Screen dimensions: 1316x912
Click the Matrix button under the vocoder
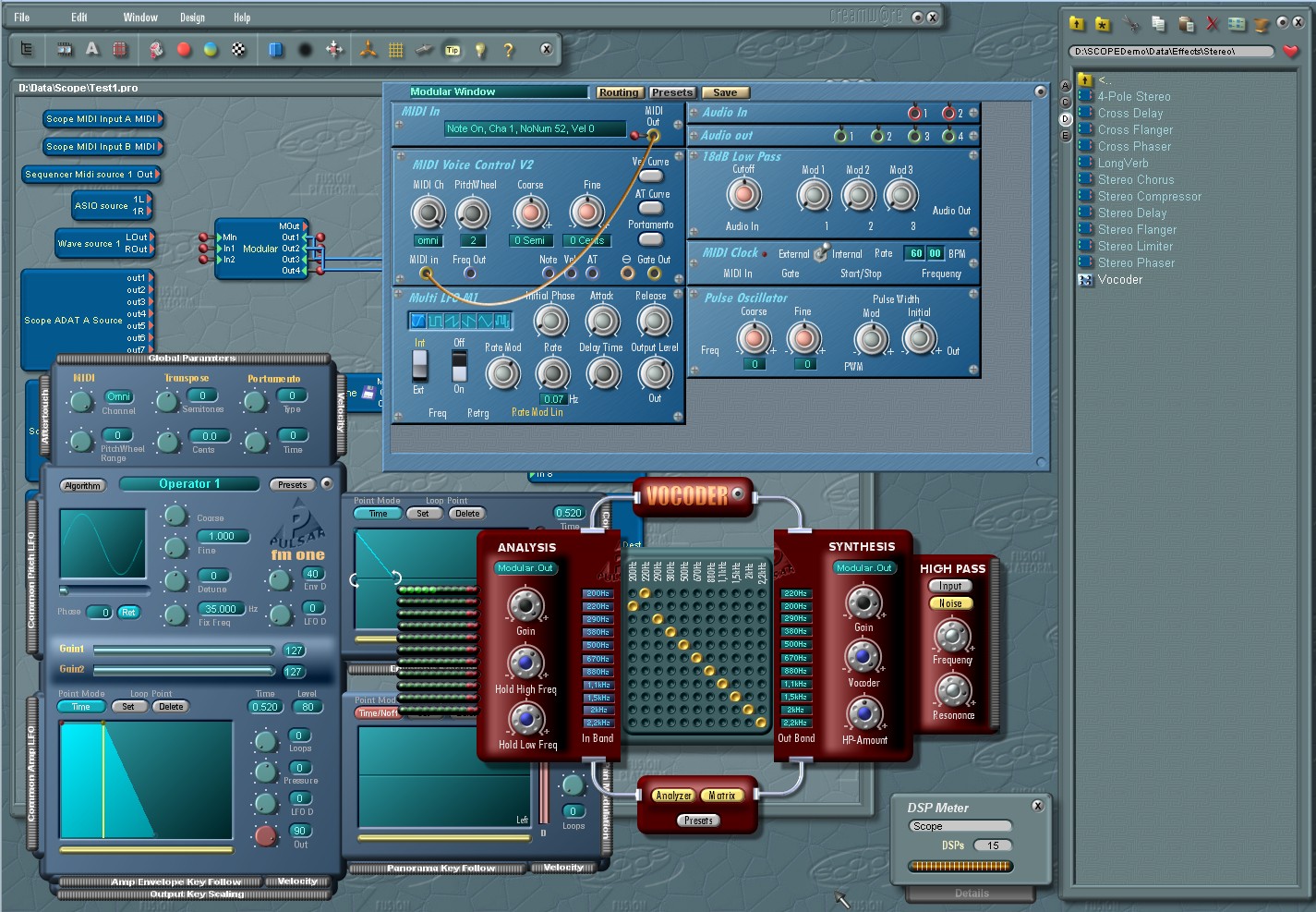tap(723, 796)
